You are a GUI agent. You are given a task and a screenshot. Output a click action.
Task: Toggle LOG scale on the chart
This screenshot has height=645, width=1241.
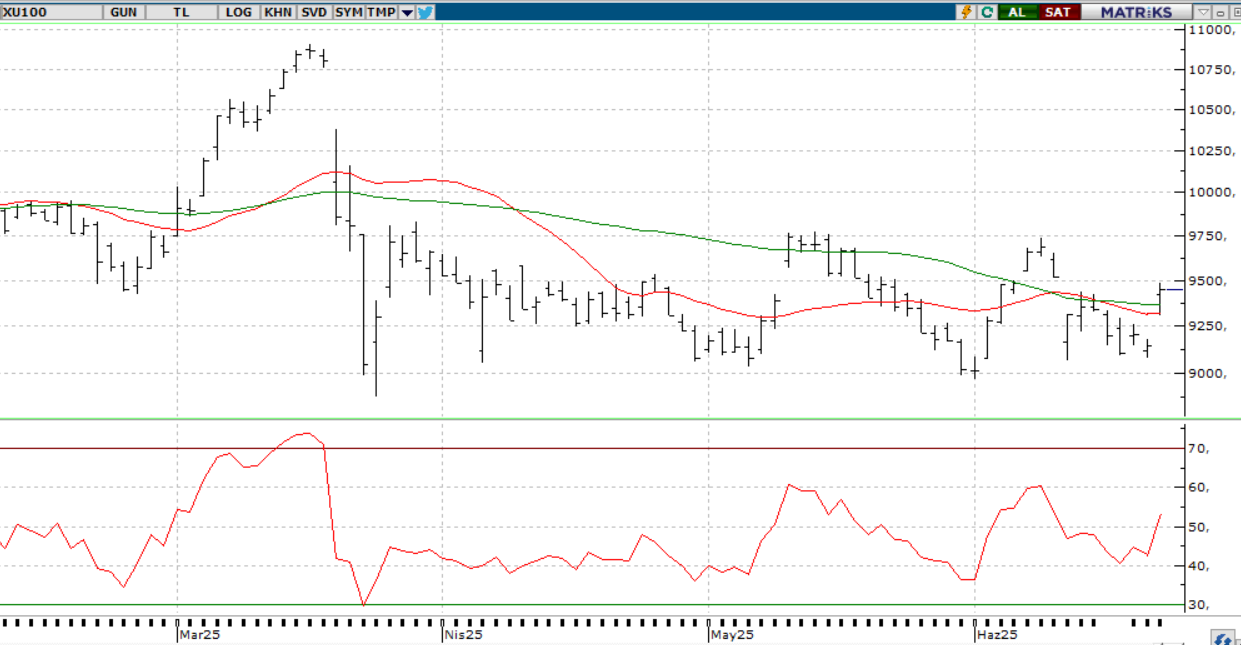[239, 12]
